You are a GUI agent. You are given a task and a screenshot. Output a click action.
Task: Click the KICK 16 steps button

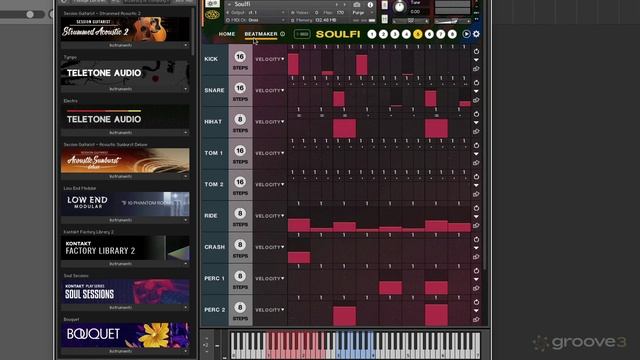(240, 57)
